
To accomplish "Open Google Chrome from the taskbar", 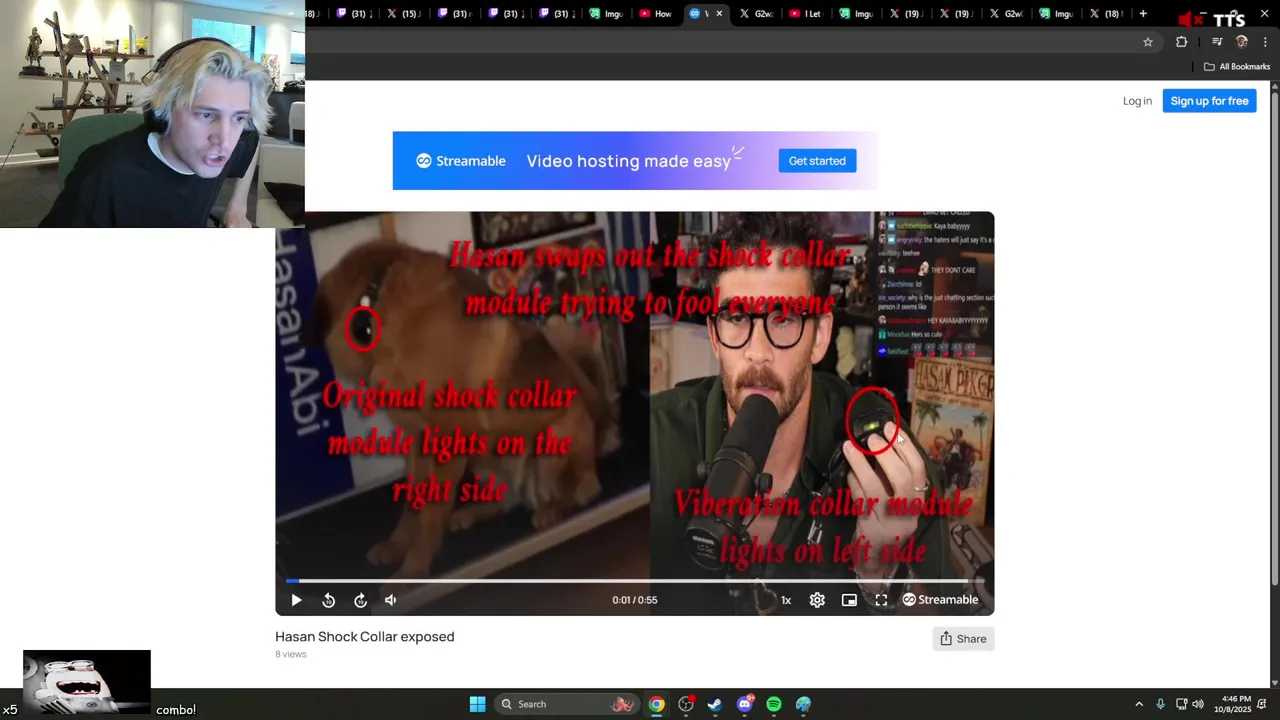I will (656, 704).
